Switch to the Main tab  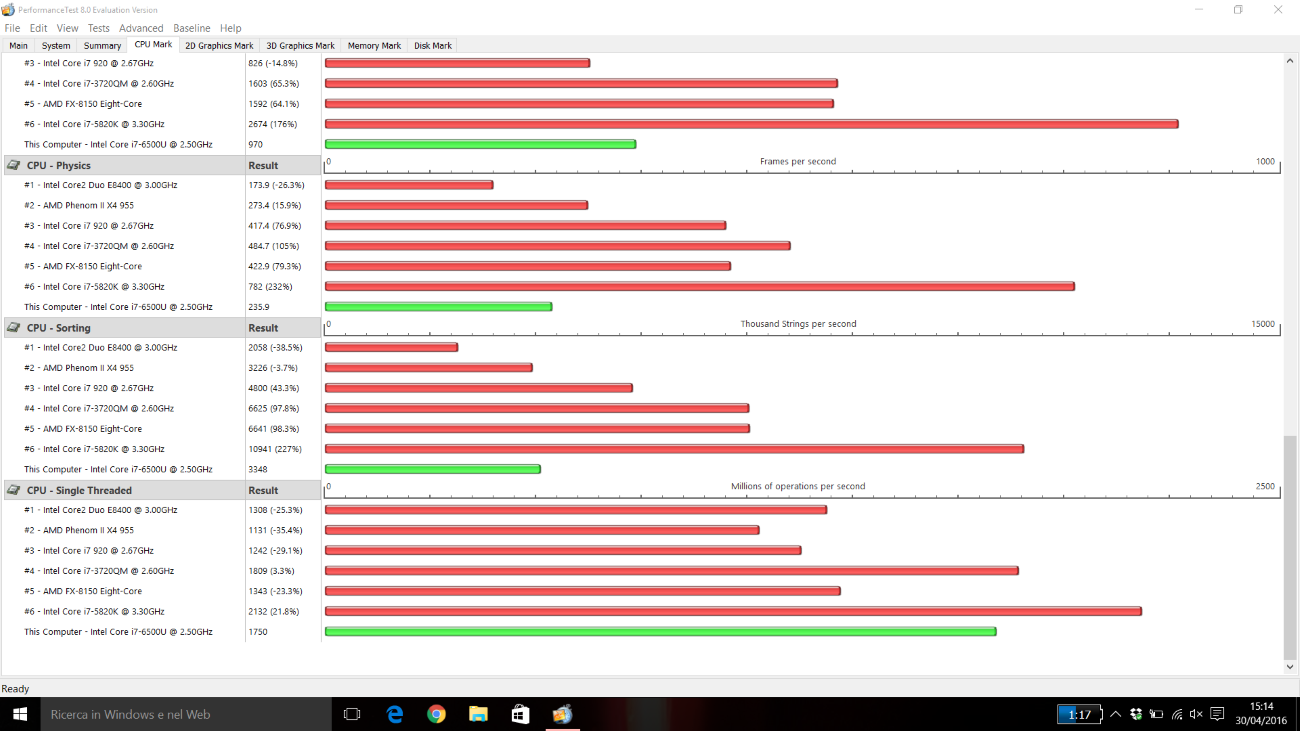pos(18,45)
